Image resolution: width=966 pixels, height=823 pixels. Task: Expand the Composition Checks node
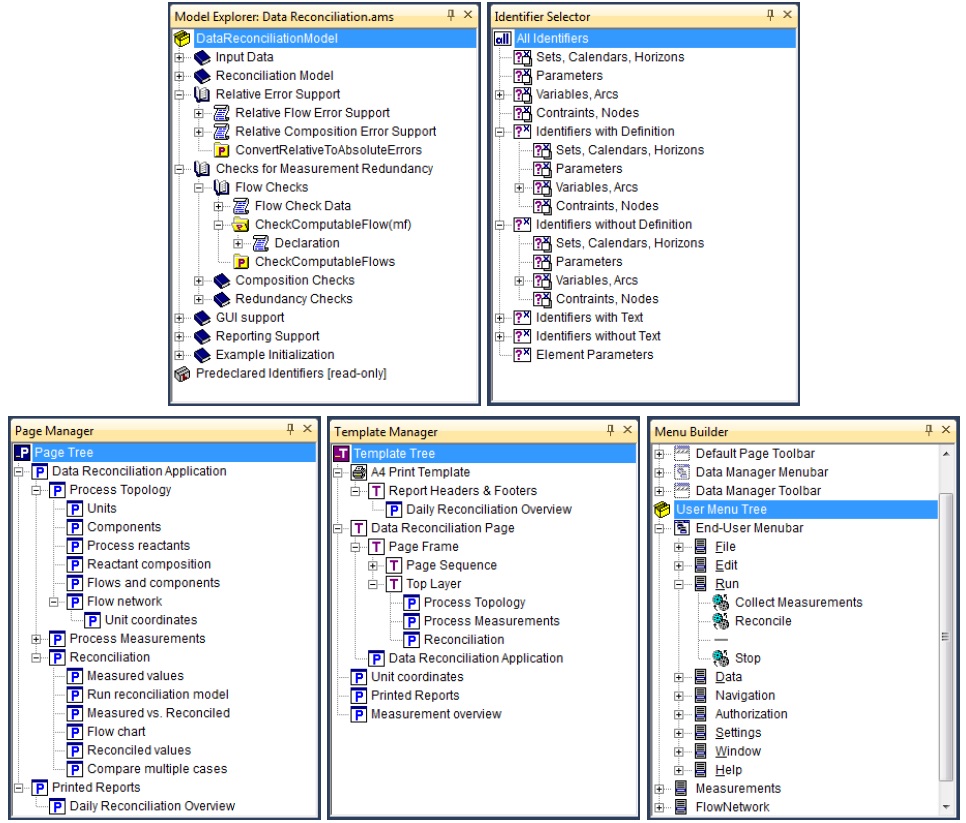[x=198, y=281]
